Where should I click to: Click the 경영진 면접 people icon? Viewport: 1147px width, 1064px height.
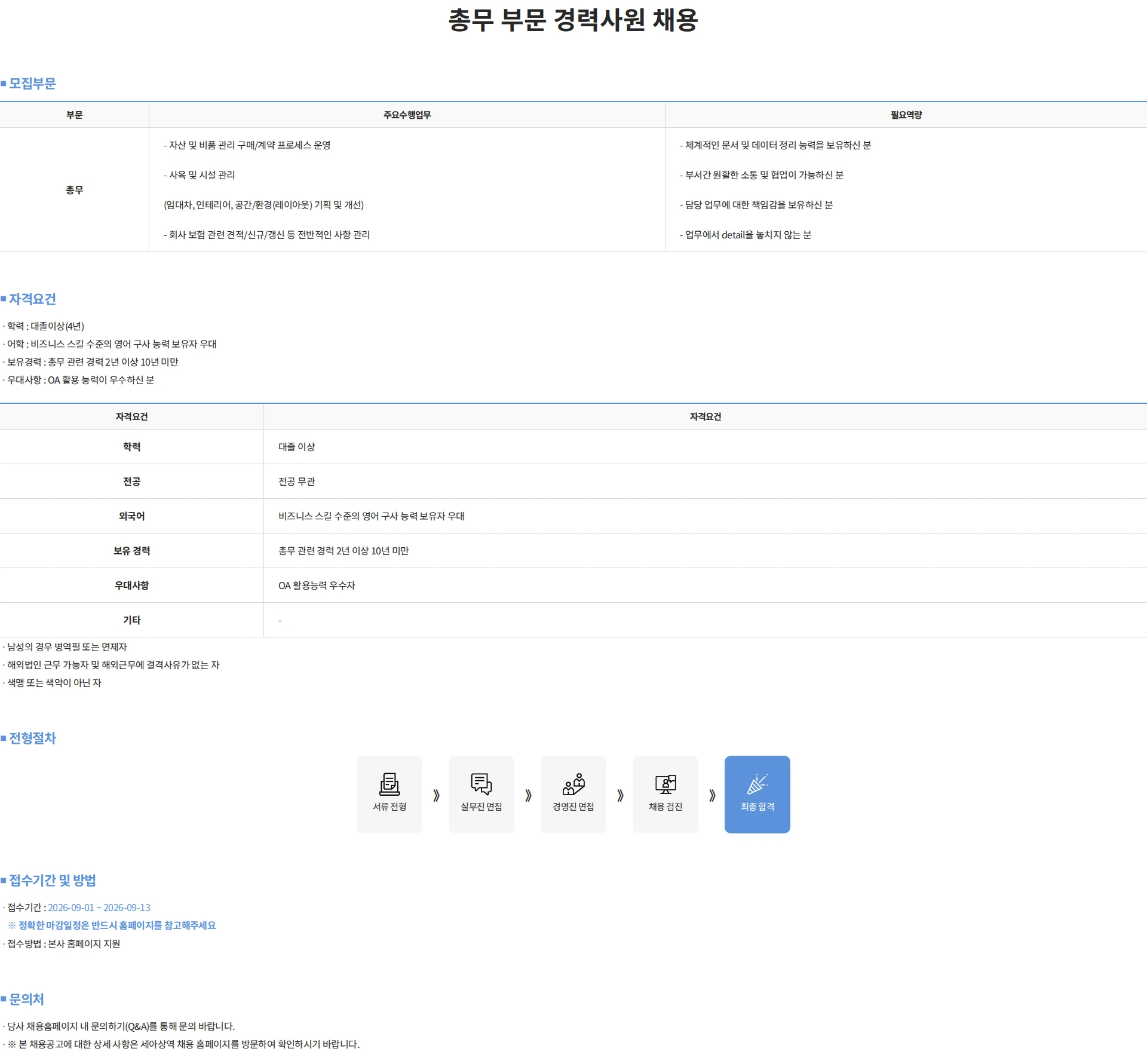coord(573,784)
